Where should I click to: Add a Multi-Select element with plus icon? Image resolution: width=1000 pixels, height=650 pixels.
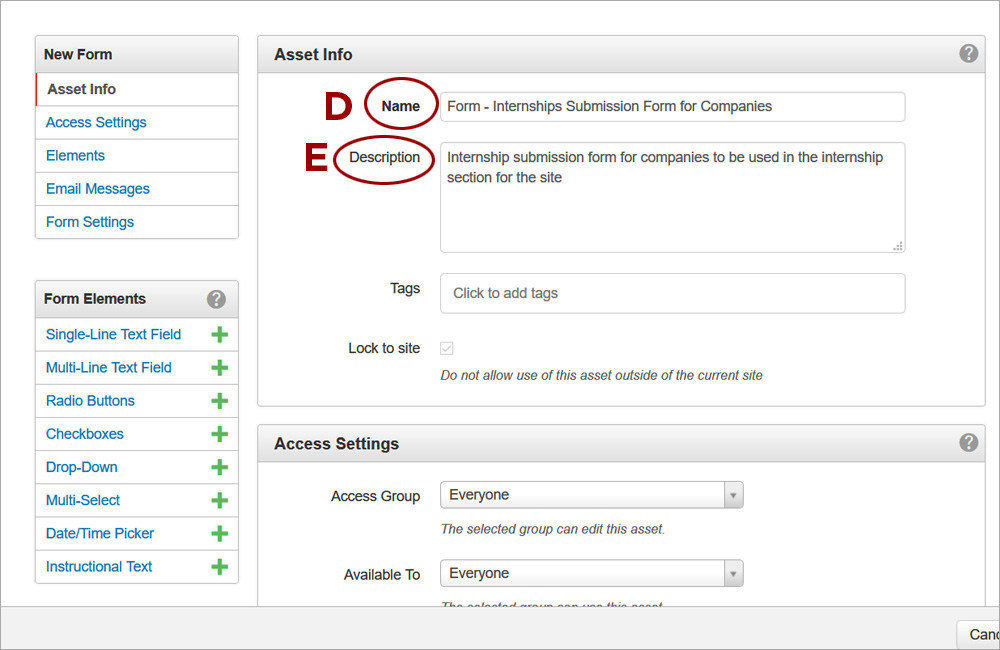(x=219, y=500)
